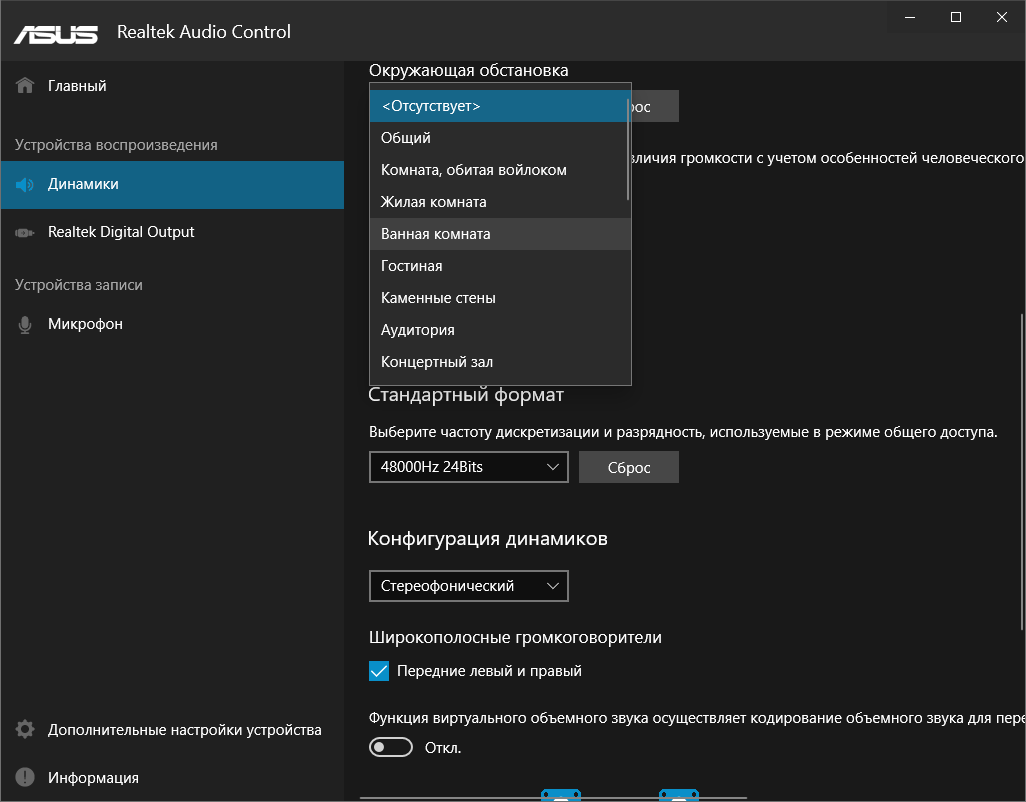Pick Каменные стены in the list
This screenshot has height=802, width=1026.
tap(438, 298)
